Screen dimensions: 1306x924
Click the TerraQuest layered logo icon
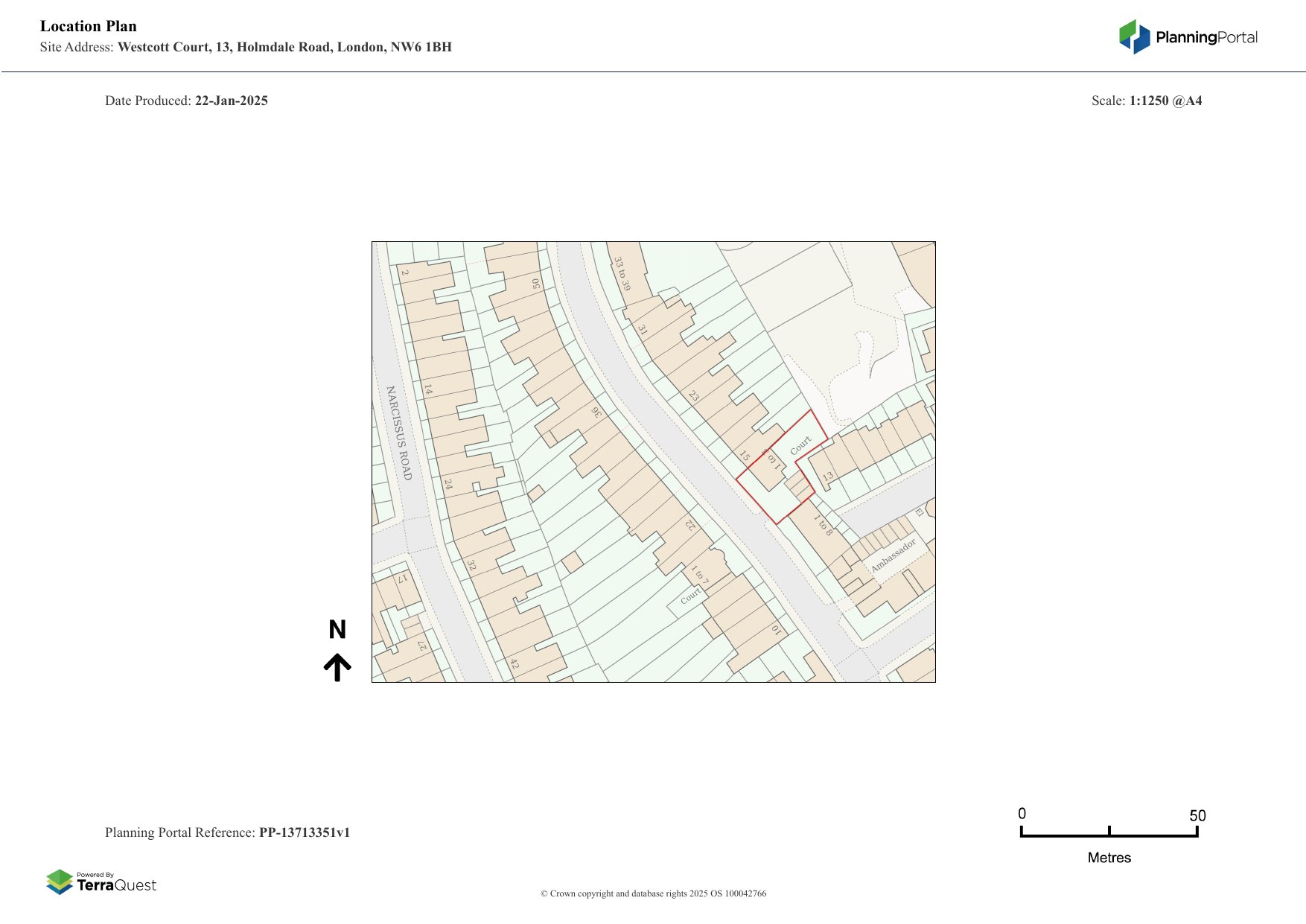60,882
